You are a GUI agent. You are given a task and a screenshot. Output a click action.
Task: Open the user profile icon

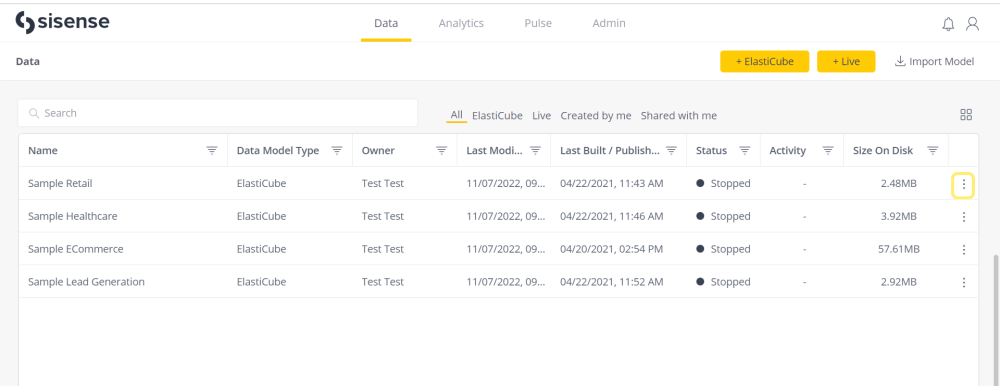972,24
